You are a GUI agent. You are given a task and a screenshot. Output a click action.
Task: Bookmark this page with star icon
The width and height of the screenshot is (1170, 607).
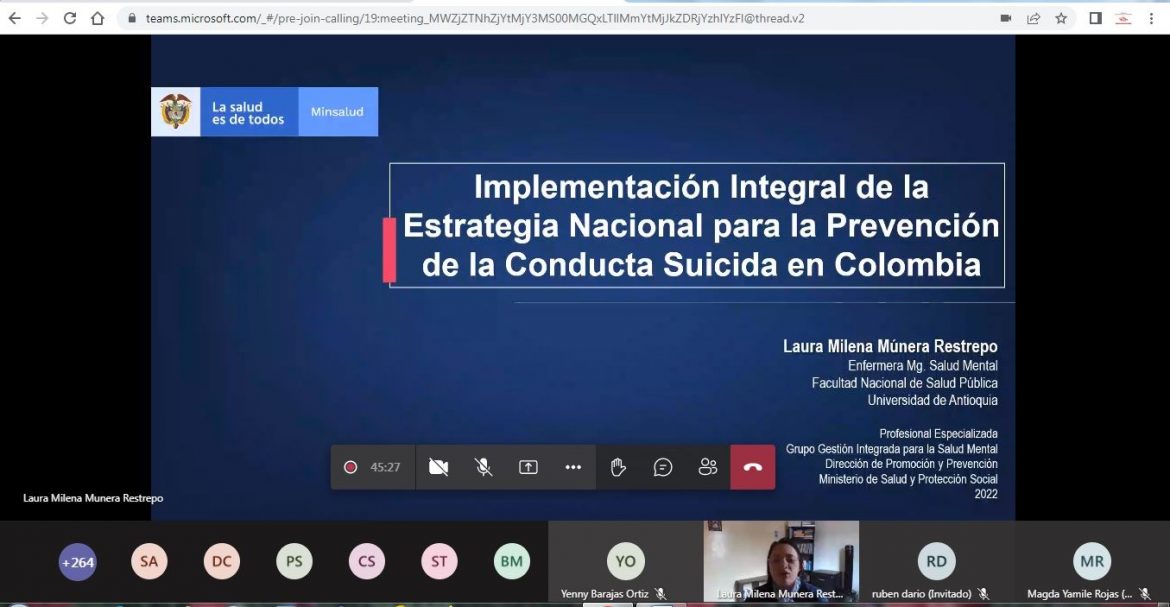(x=1061, y=18)
